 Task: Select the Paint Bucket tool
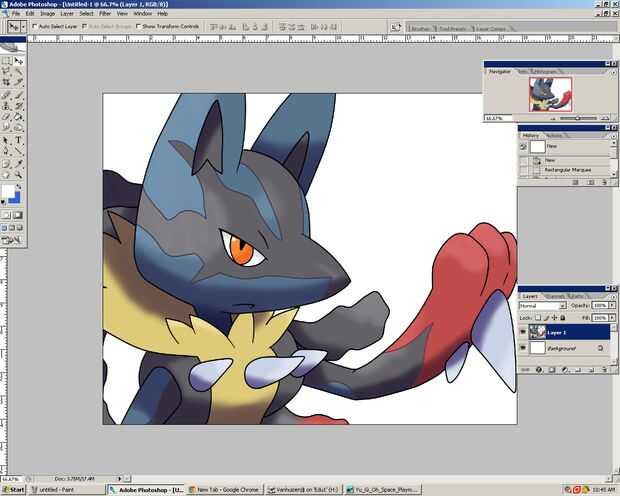click(19, 117)
